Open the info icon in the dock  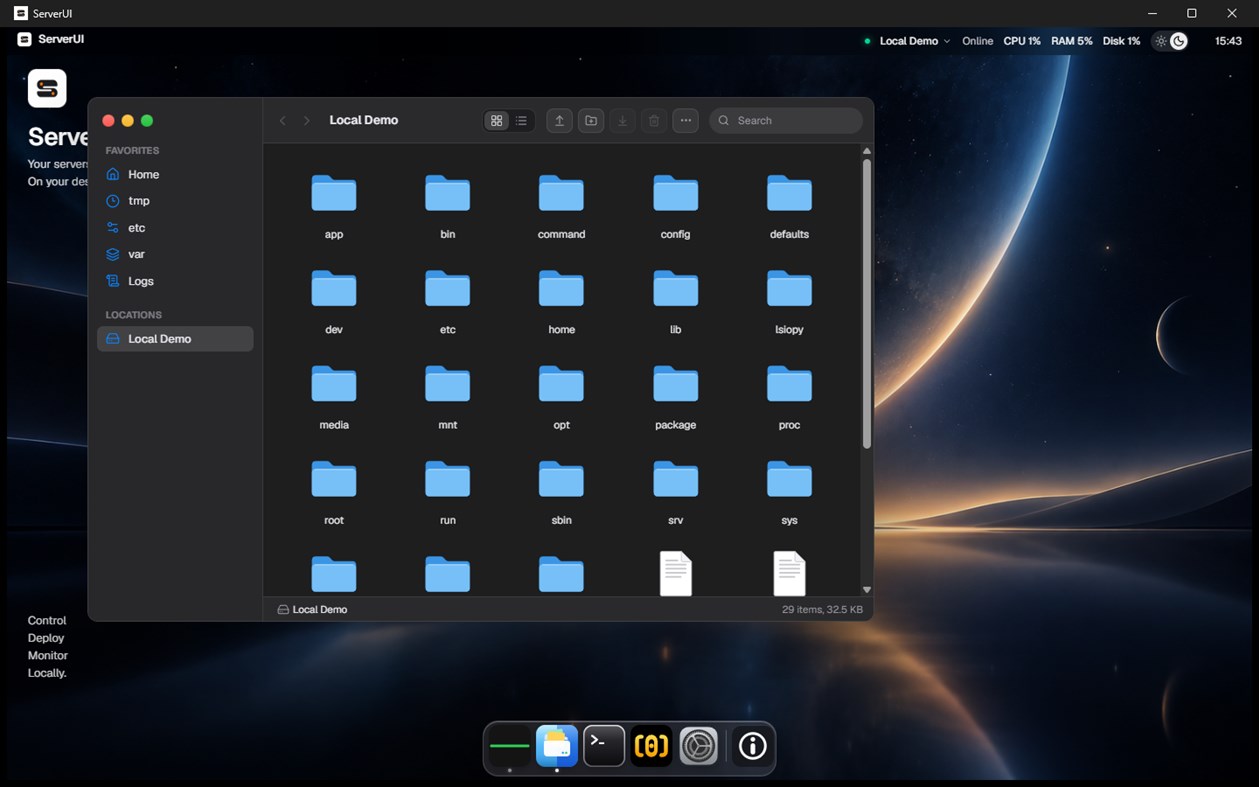coord(752,746)
